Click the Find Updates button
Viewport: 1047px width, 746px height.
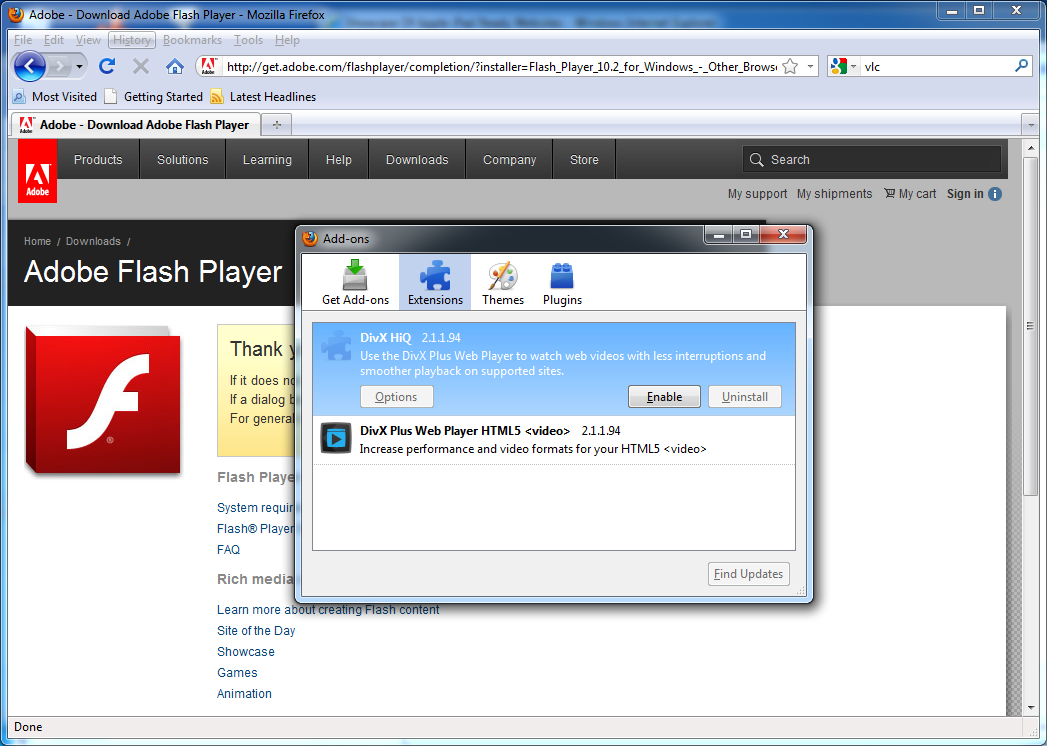coord(749,574)
